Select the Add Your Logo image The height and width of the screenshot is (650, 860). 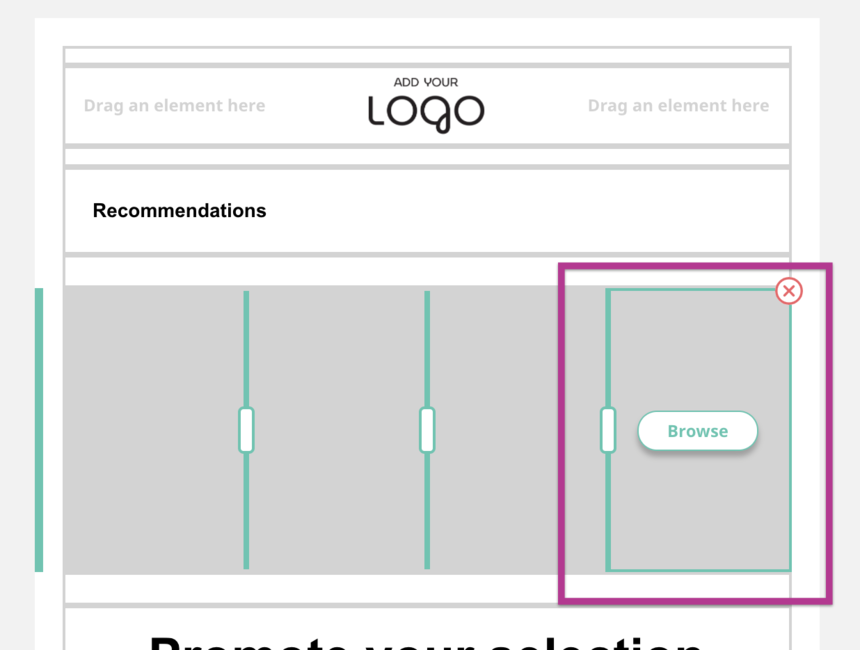pyautogui.click(x=426, y=105)
